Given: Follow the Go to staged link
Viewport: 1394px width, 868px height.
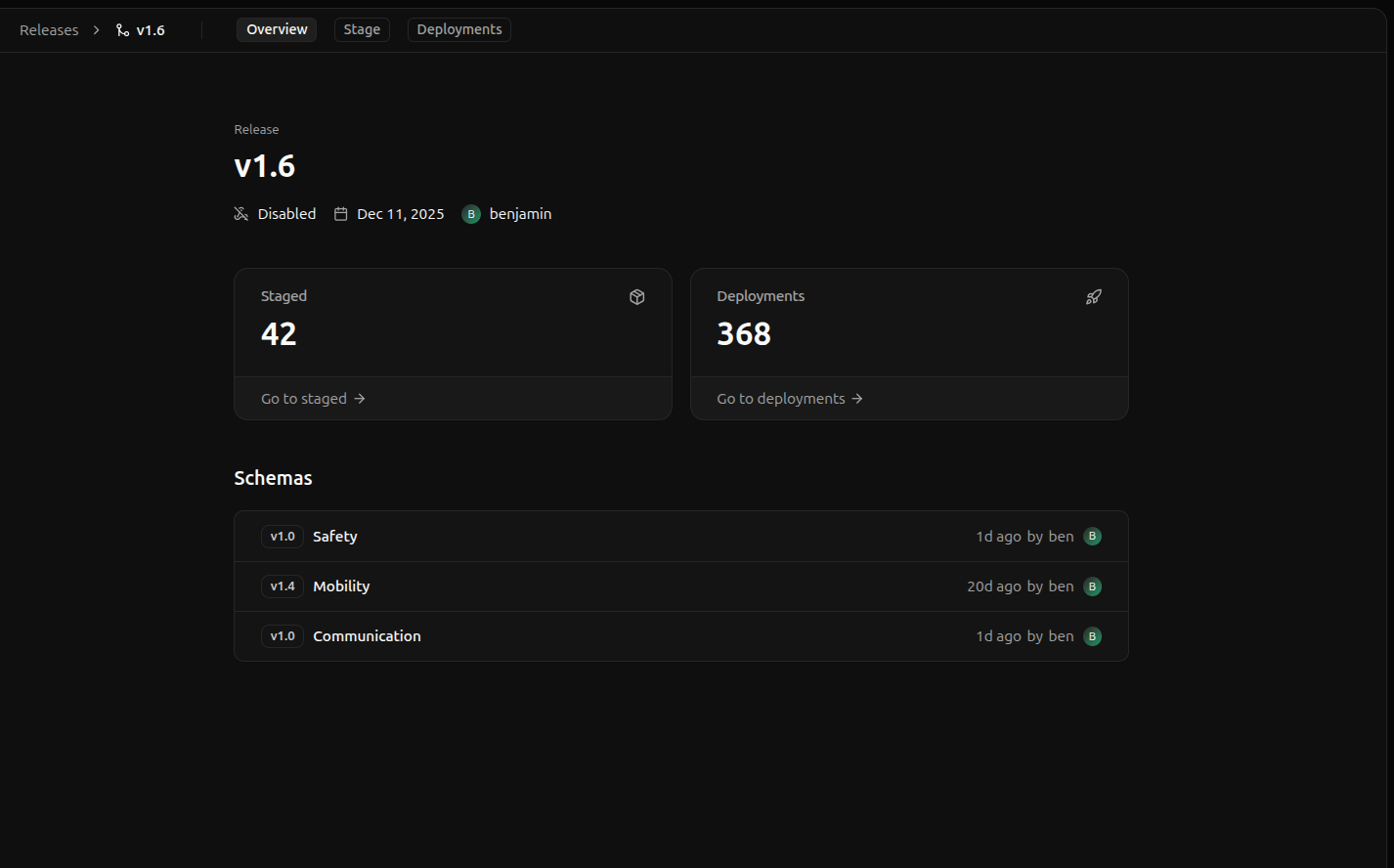Looking at the screenshot, I should coord(313,399).
